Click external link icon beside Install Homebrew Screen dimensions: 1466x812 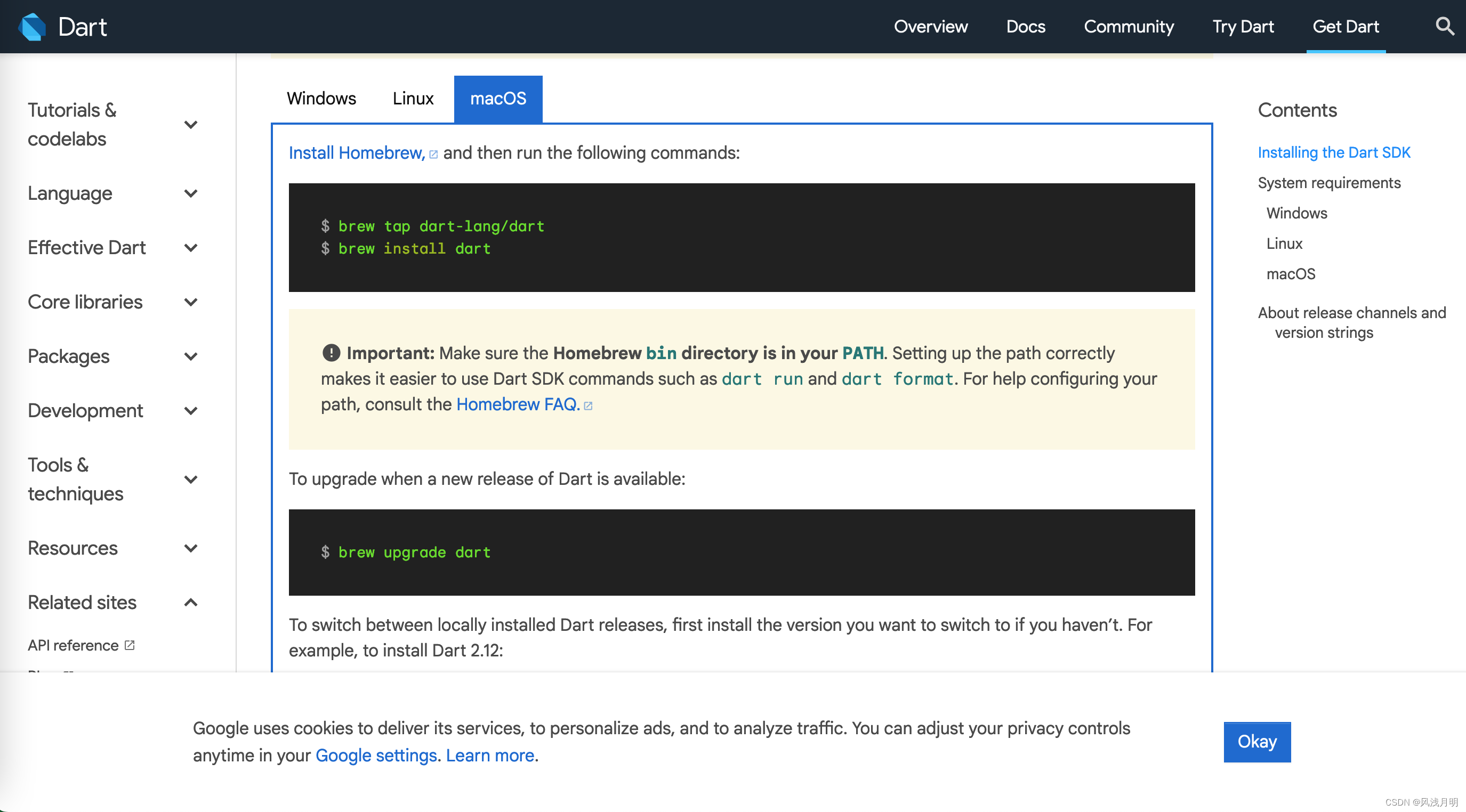click(433, 155)
